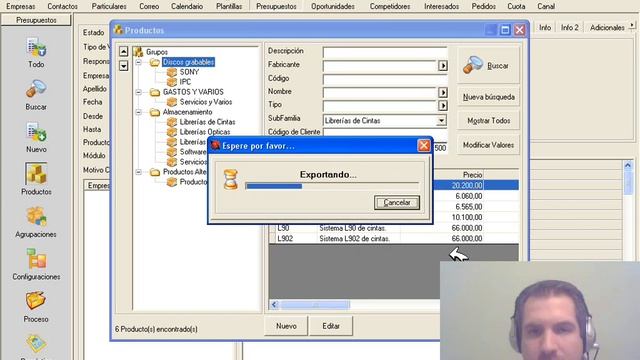Open the Pedidos menu

483,6
